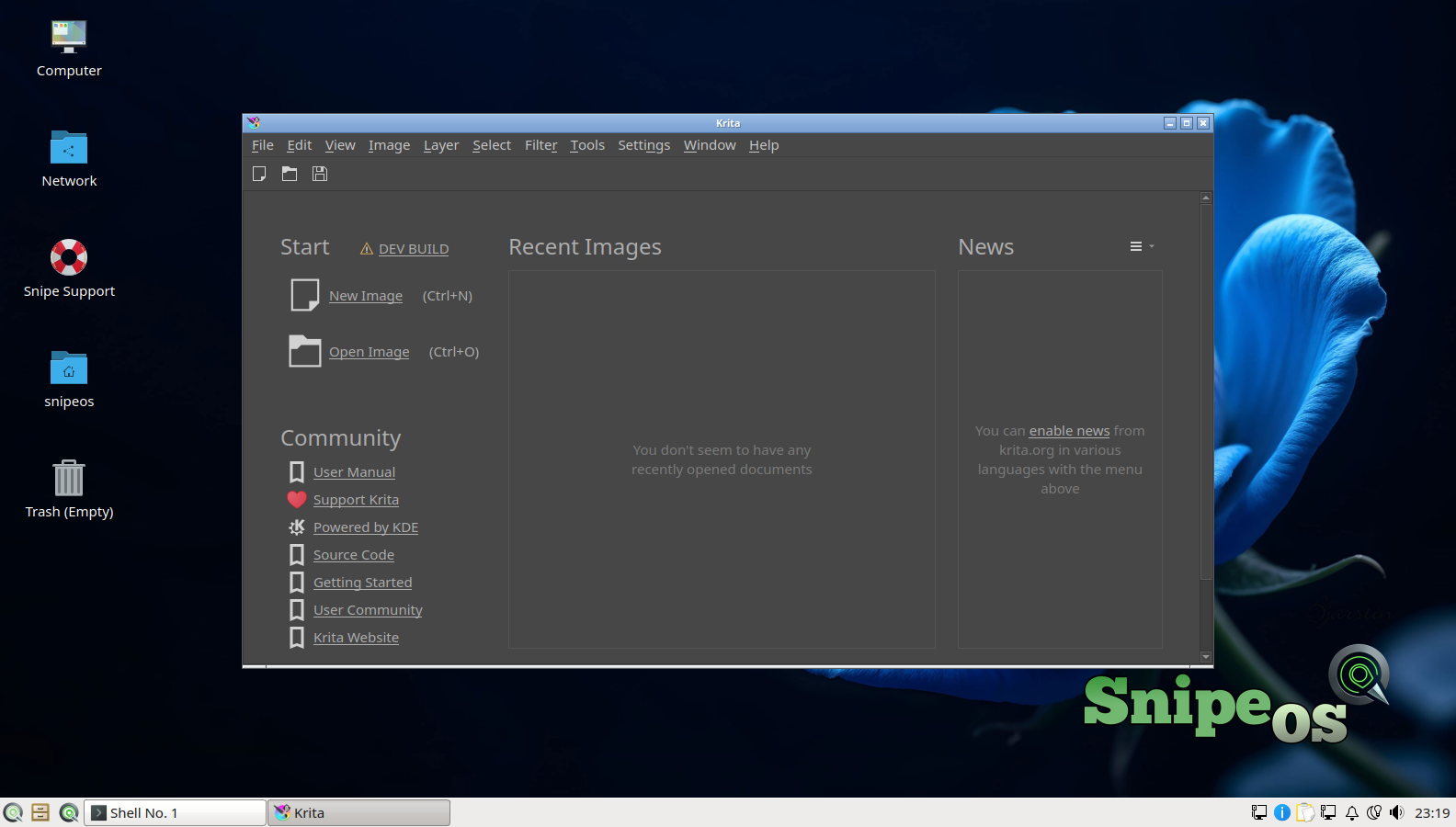This screenshot has width=1456, height=827.
Task: Open the Settings menu
Action: point(644,145)
